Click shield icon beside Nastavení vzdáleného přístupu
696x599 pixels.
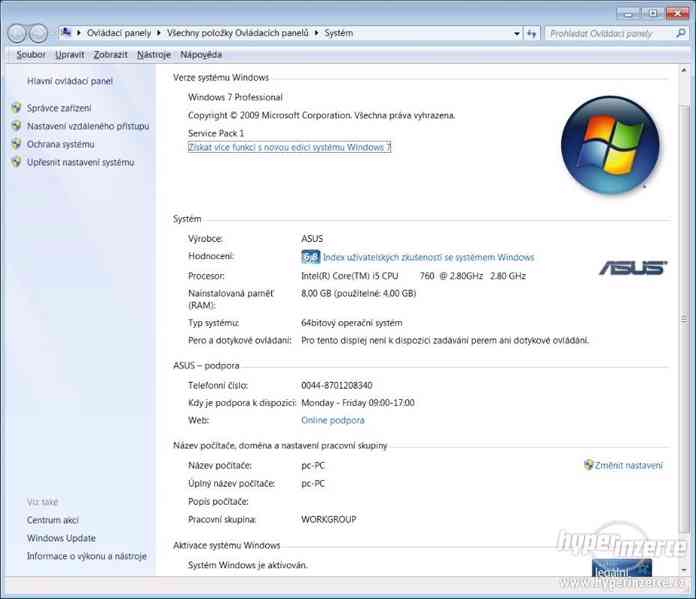[x=16, y=126]
